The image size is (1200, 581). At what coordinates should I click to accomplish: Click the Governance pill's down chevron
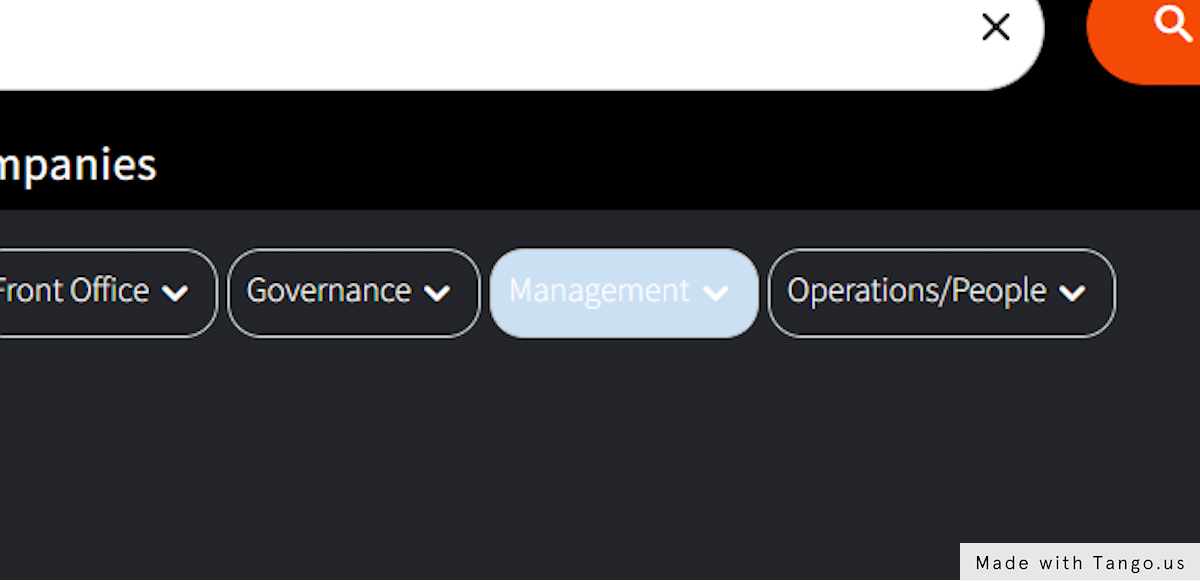point(437,293)
